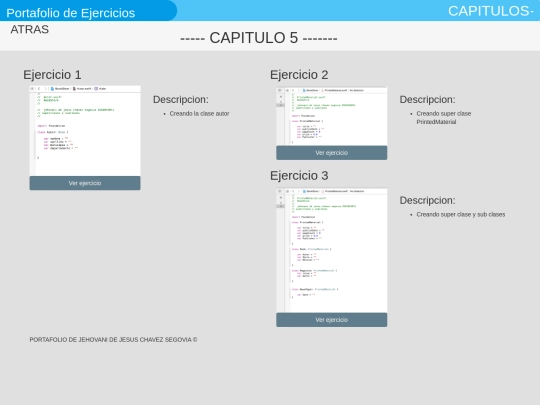The height and width of the screenshot is (405, 540).
Task: Click the Descripcion heading beside Ejercicio 2
Action: 427,100
